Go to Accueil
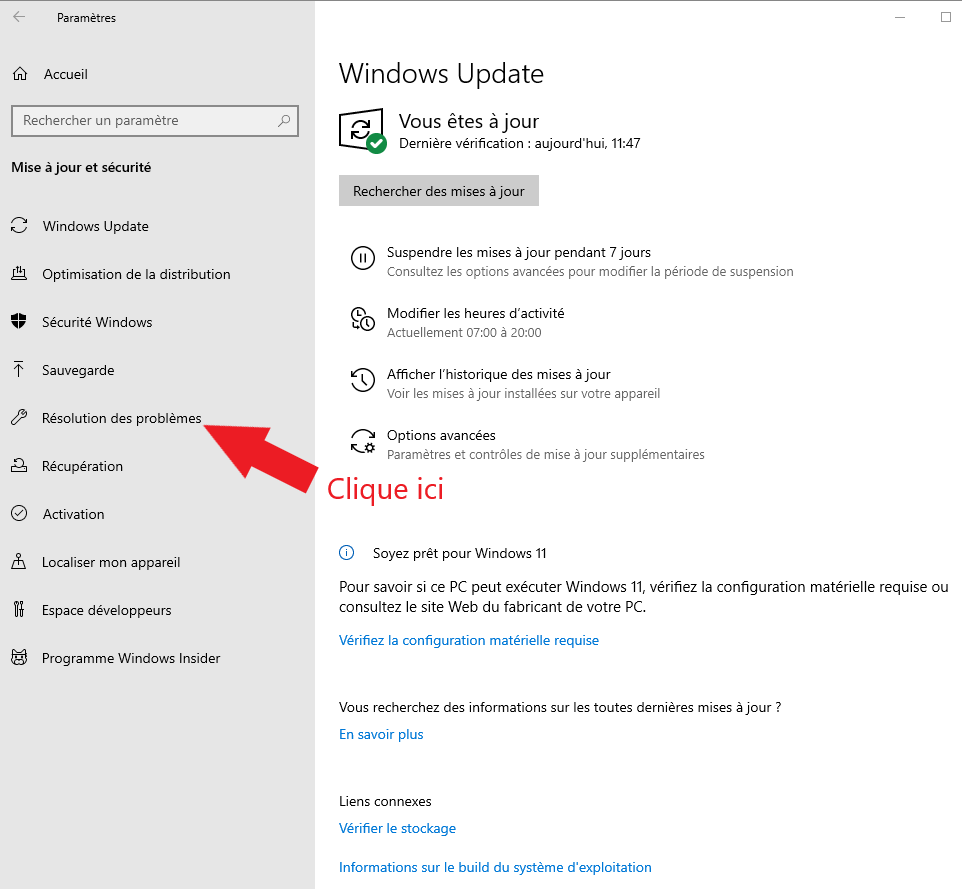The width and height of the screenshot is (962, 889). [x=66, y=74]
